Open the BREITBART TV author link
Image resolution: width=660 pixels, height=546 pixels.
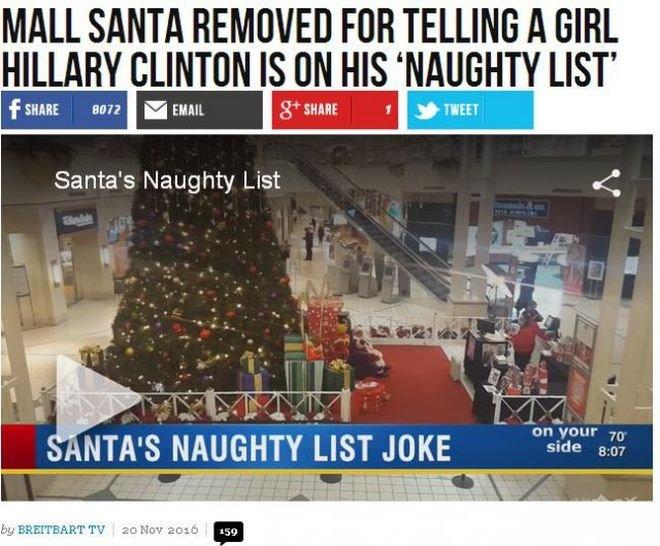(x=61, y=529)
